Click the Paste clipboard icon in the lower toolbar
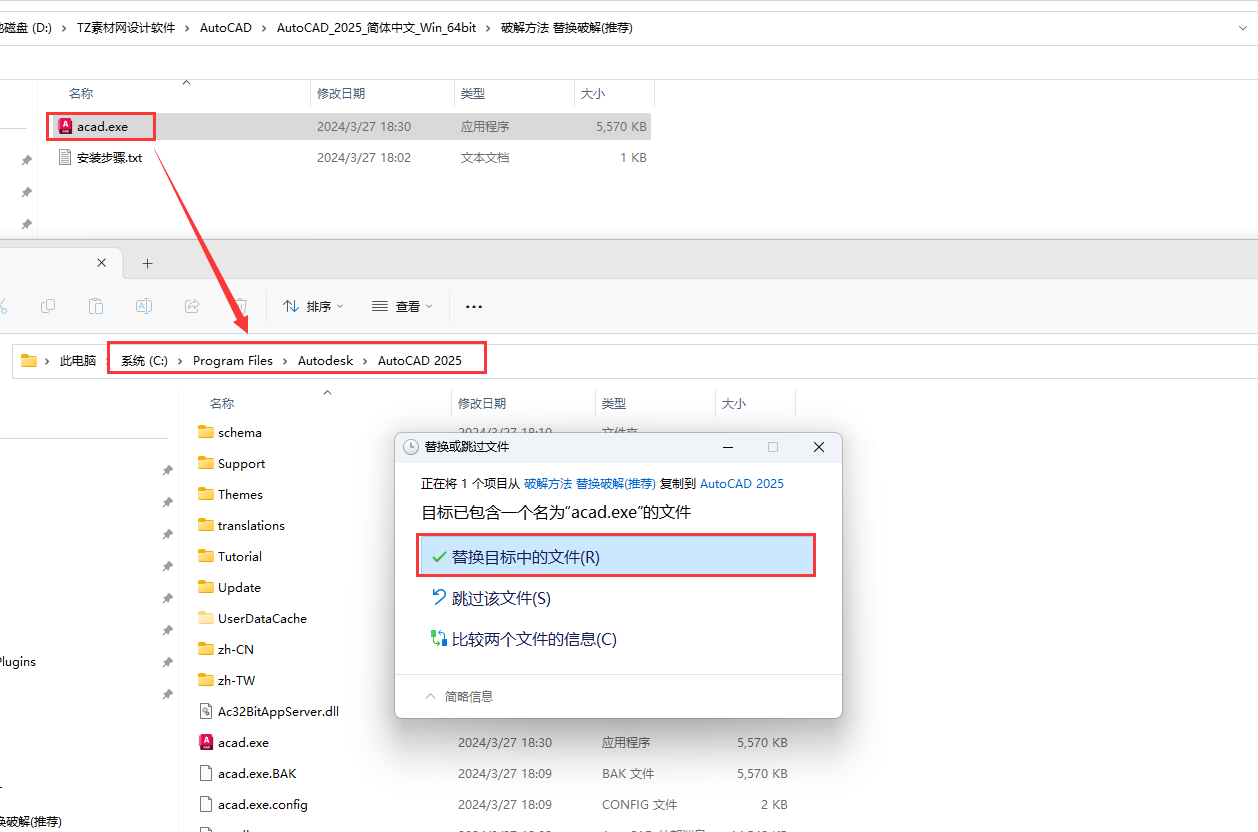The height and width of the screenshot is (832, 1258). tap(96, 306)
